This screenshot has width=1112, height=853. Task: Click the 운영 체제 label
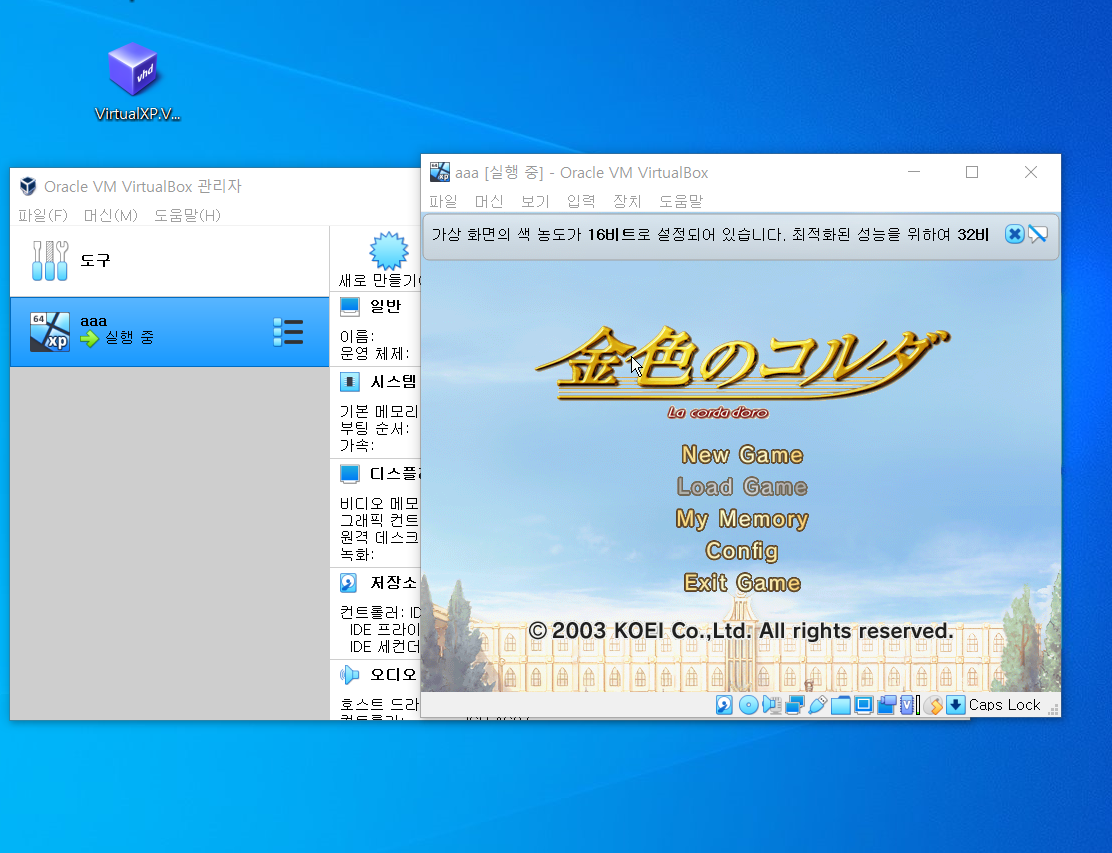(374, 353)
